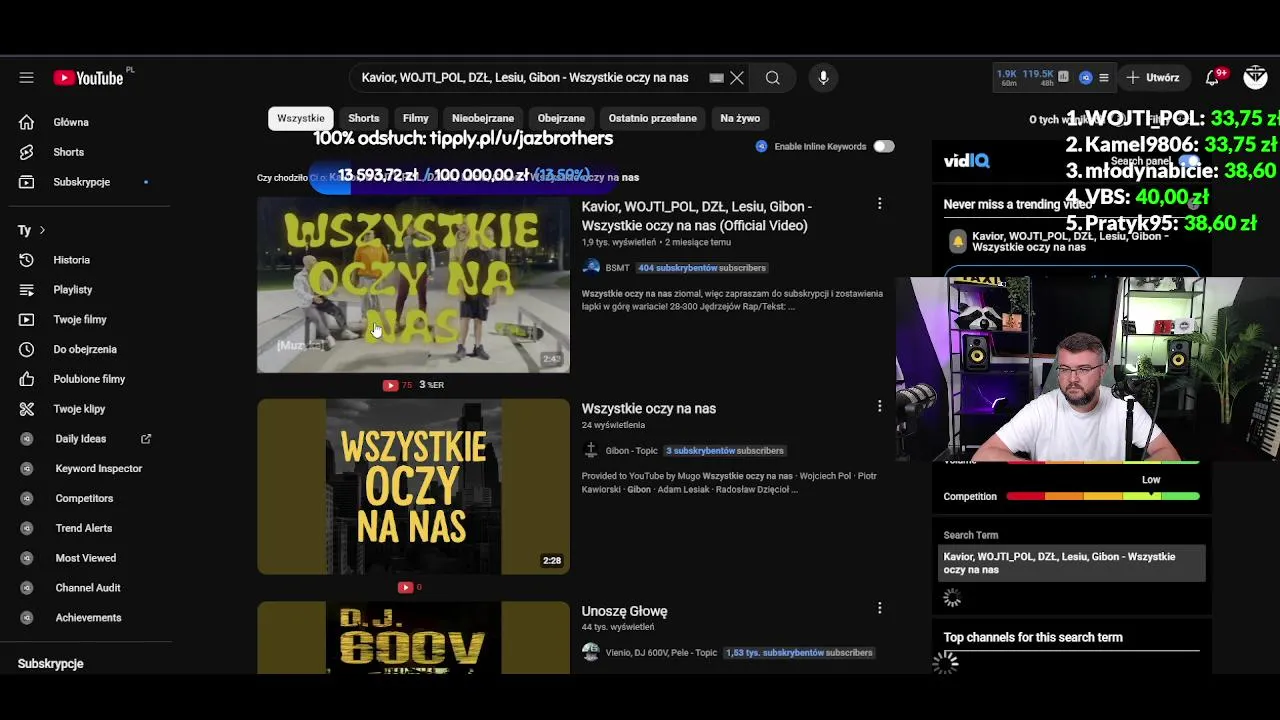Screen dimensions: 1280x720
Task: Click the vidIQ trending alert bell
Action: [x=957, y=242]
